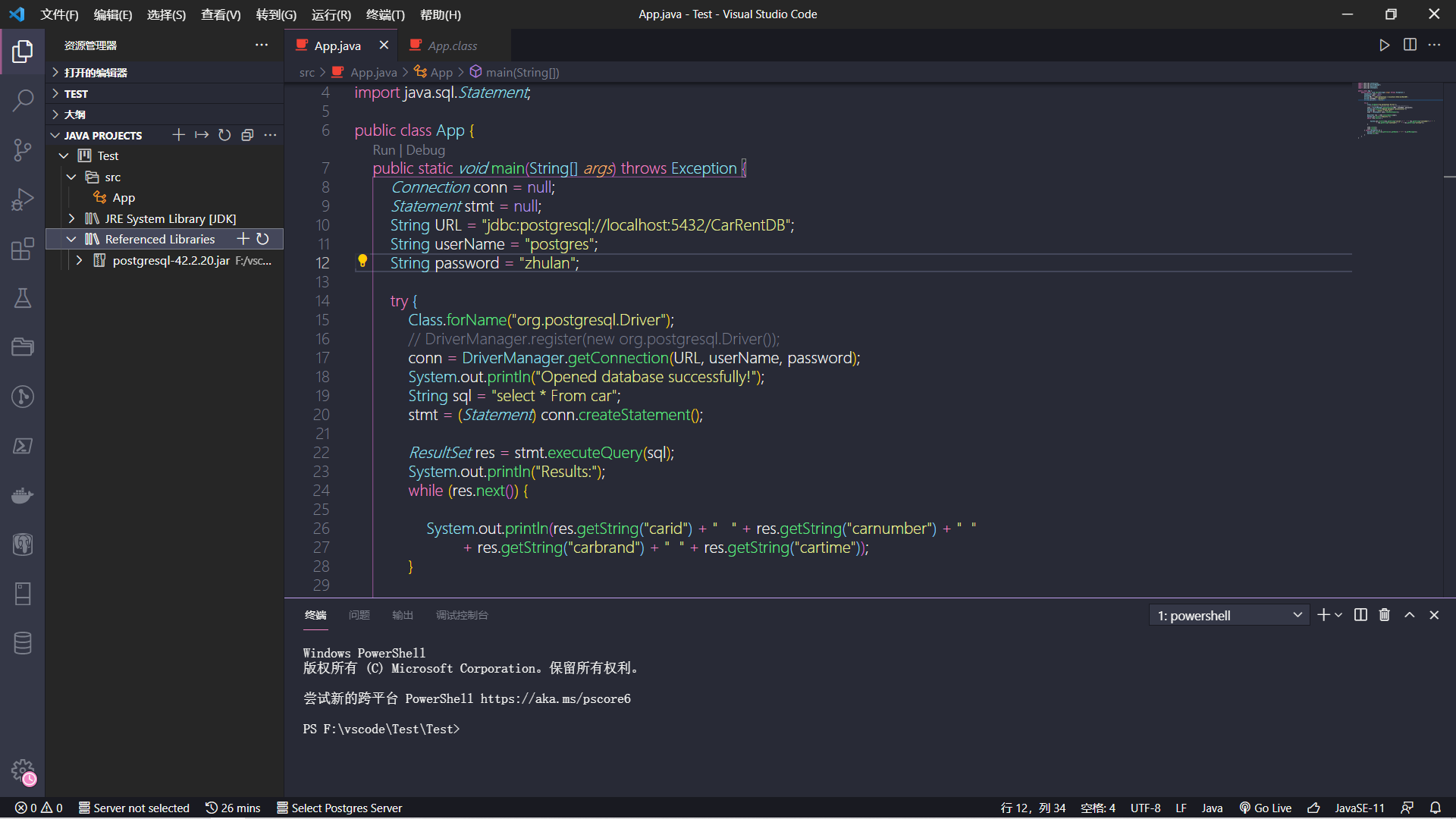This screenshot has width=1456, height=819.
Task: Open the Extensions view
Action: [23, 249]
